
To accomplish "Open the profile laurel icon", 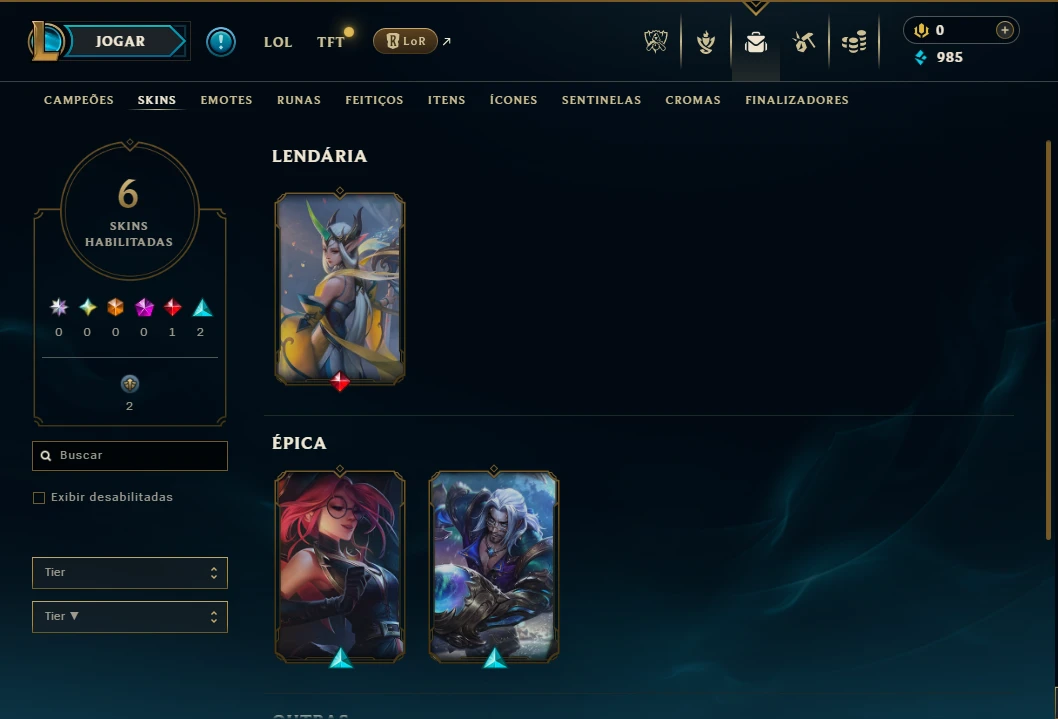I will pyautogui.click(x=706, y=42).
